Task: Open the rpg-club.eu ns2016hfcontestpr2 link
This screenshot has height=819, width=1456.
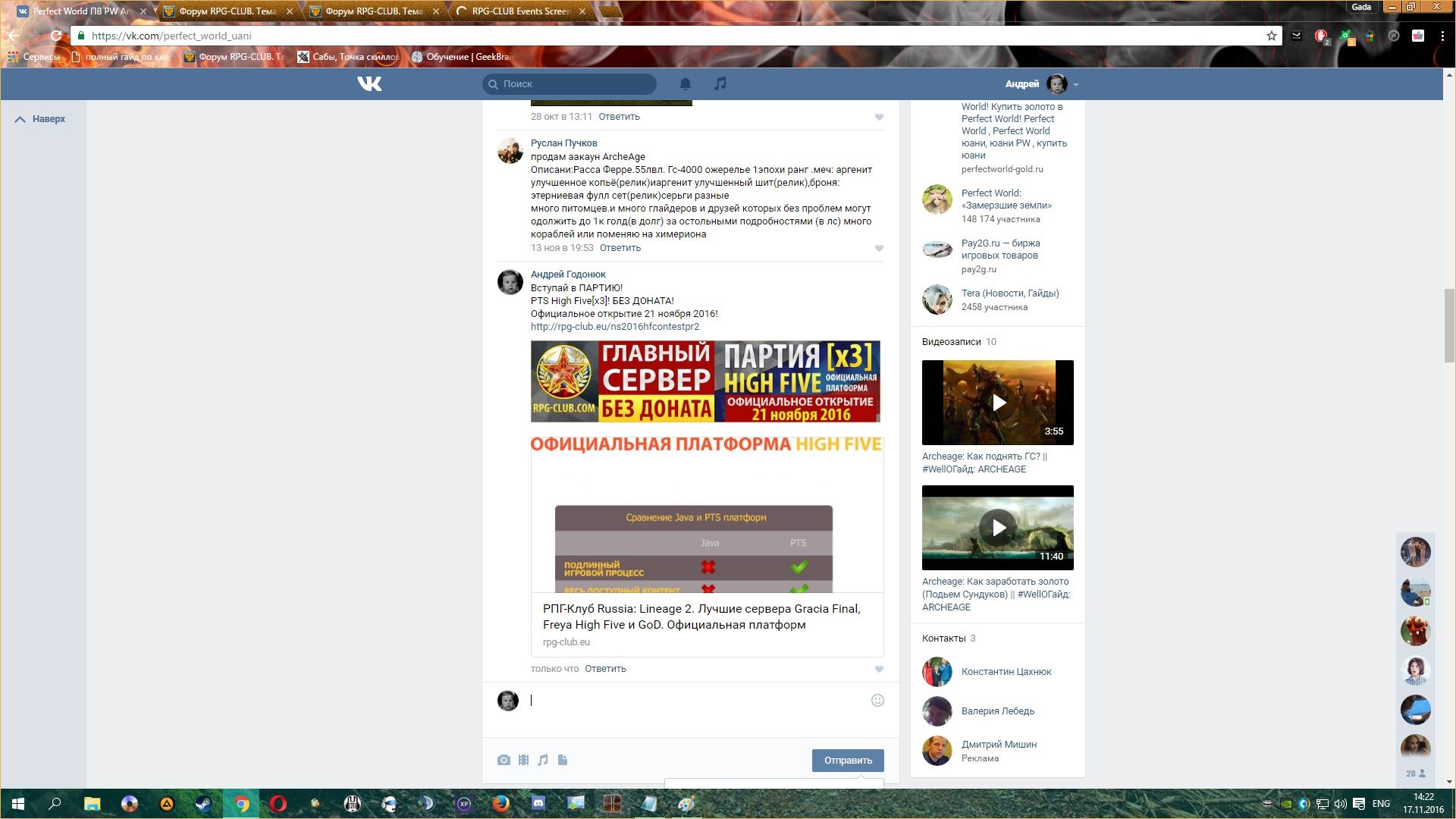Action: click(614, 327)
